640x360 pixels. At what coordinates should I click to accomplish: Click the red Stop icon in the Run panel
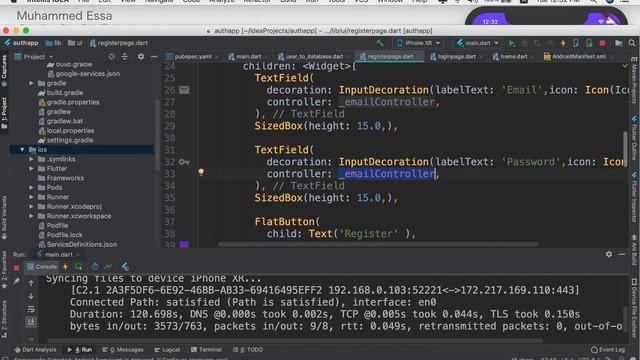[16, 268]
